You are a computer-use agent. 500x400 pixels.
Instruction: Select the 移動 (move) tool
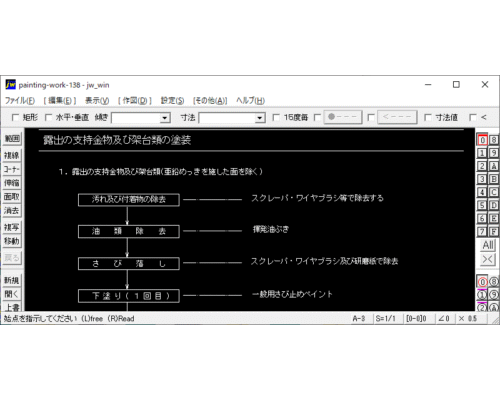[12, 241]
